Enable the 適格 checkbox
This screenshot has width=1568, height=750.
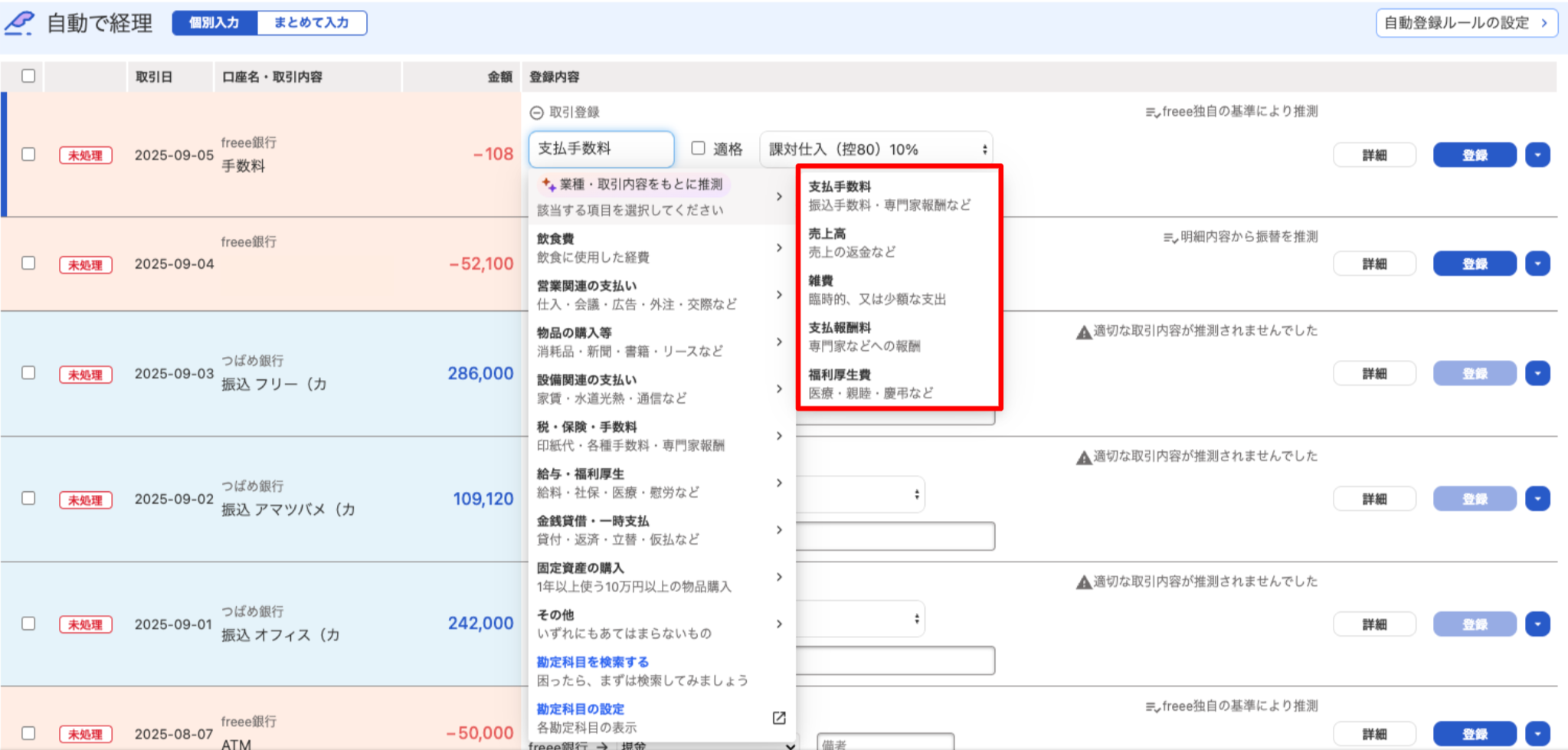(698, 148)
